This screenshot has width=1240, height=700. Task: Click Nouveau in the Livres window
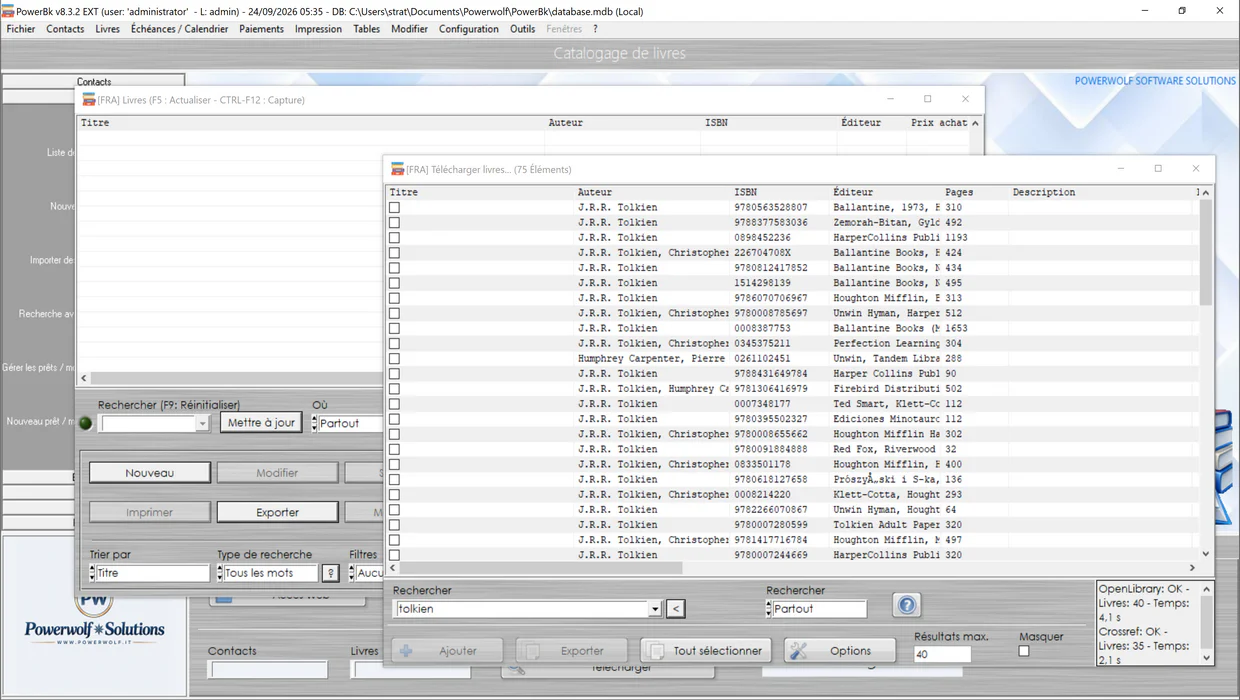coord(150,473)
